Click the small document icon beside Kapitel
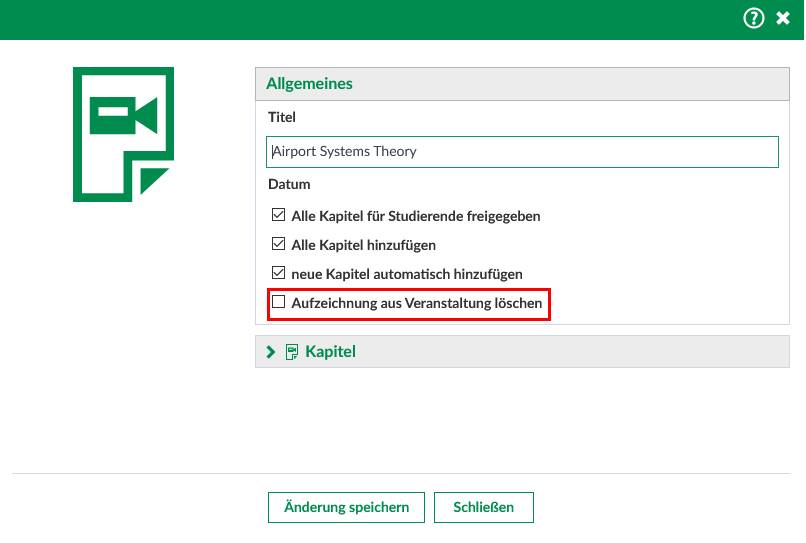This screenshot has height=543, width=806. [x=292, y=352]
